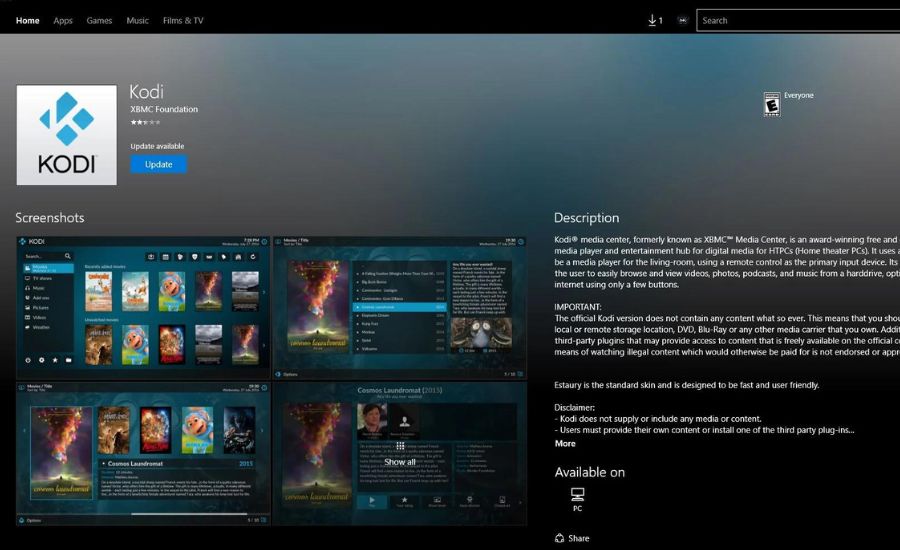Click the Available on heading
Screen dimensions: 900x550
589,472
